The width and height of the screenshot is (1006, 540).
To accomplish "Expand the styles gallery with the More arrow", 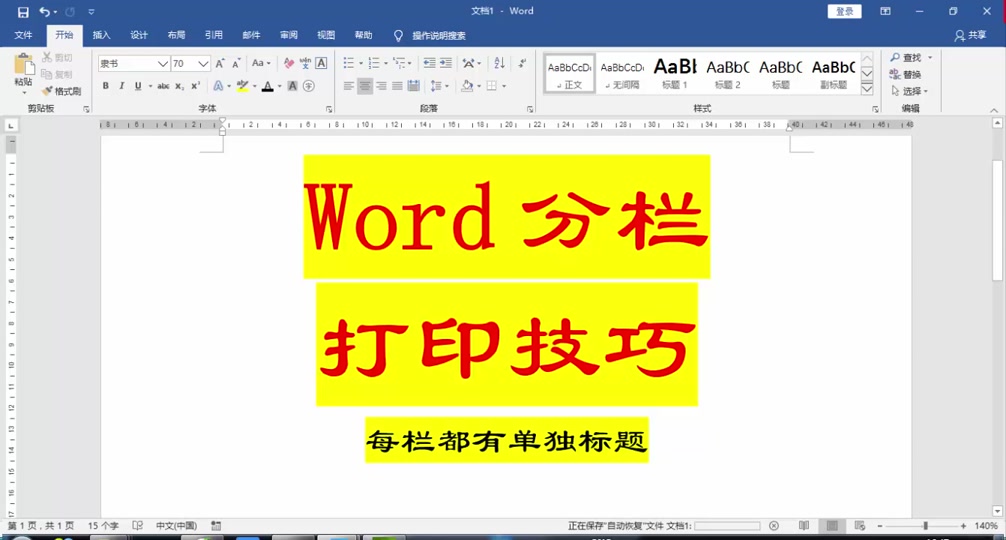I will 866,89.
